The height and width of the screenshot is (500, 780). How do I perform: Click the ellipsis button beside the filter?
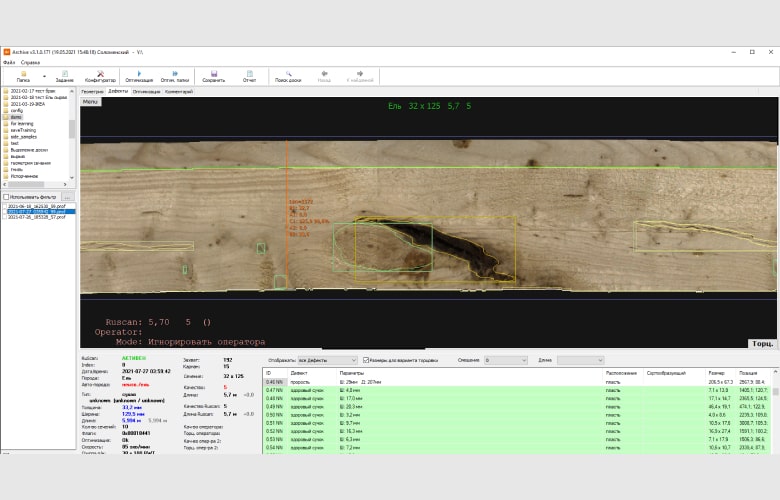[x=68, y=197]
